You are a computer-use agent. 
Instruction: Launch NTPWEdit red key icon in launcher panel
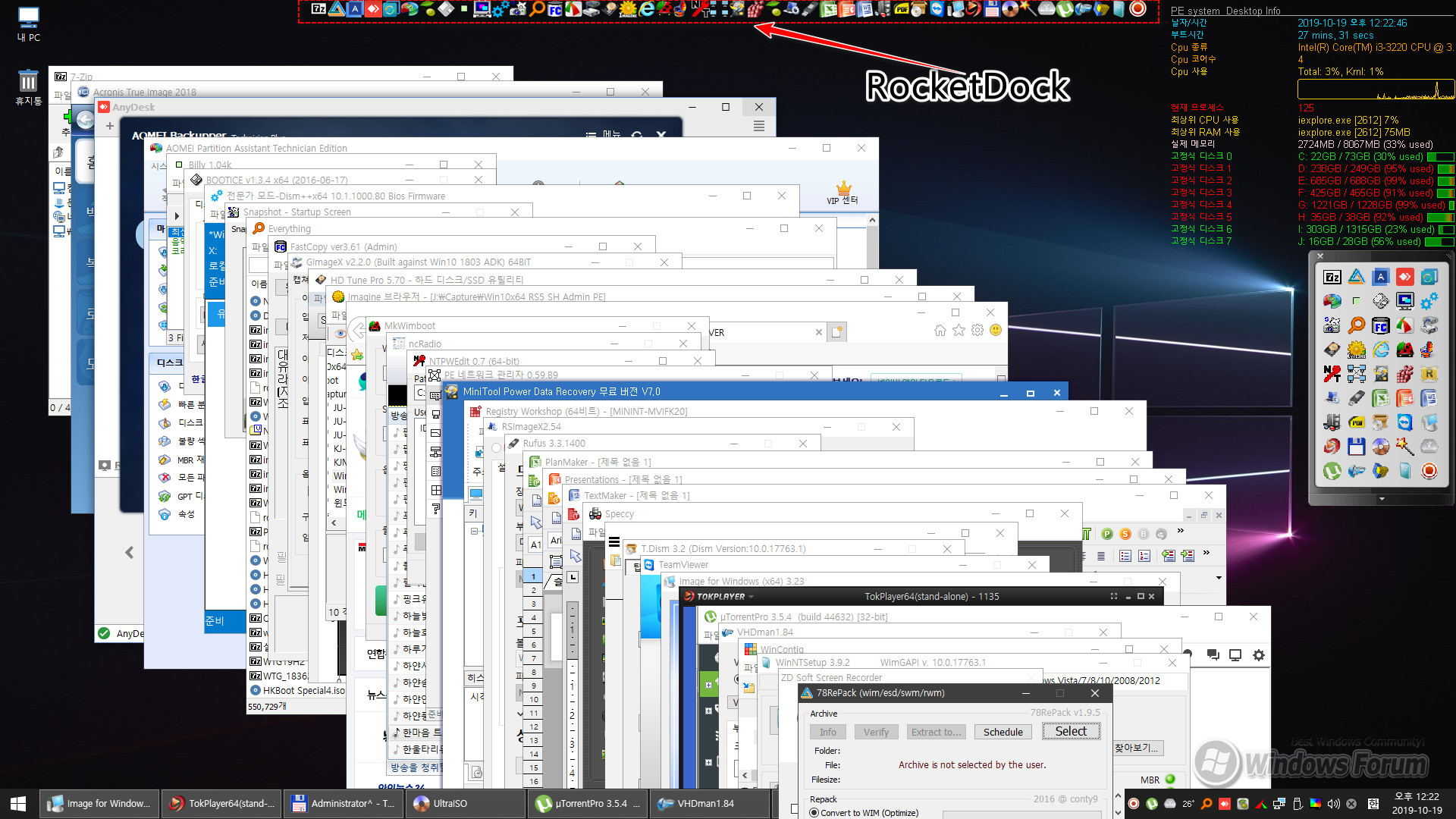click(1332, 374)
